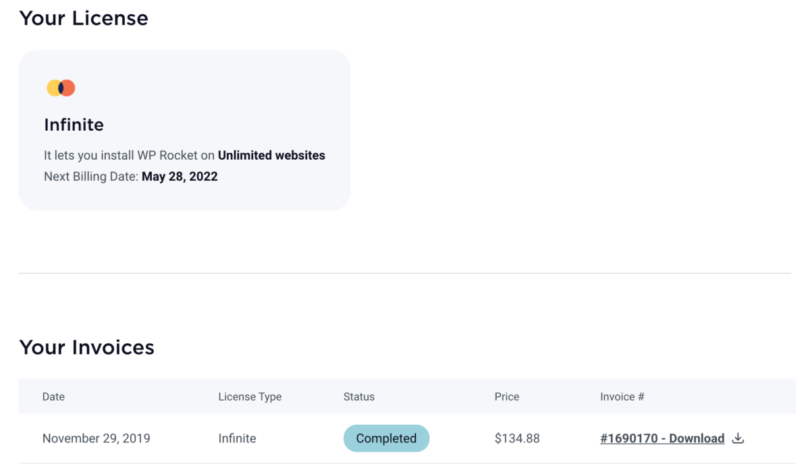Select the Infinite license type cell in invoices
Image resolution: width=810 pixels, height=470 pixels.
[x=237, y=438]
